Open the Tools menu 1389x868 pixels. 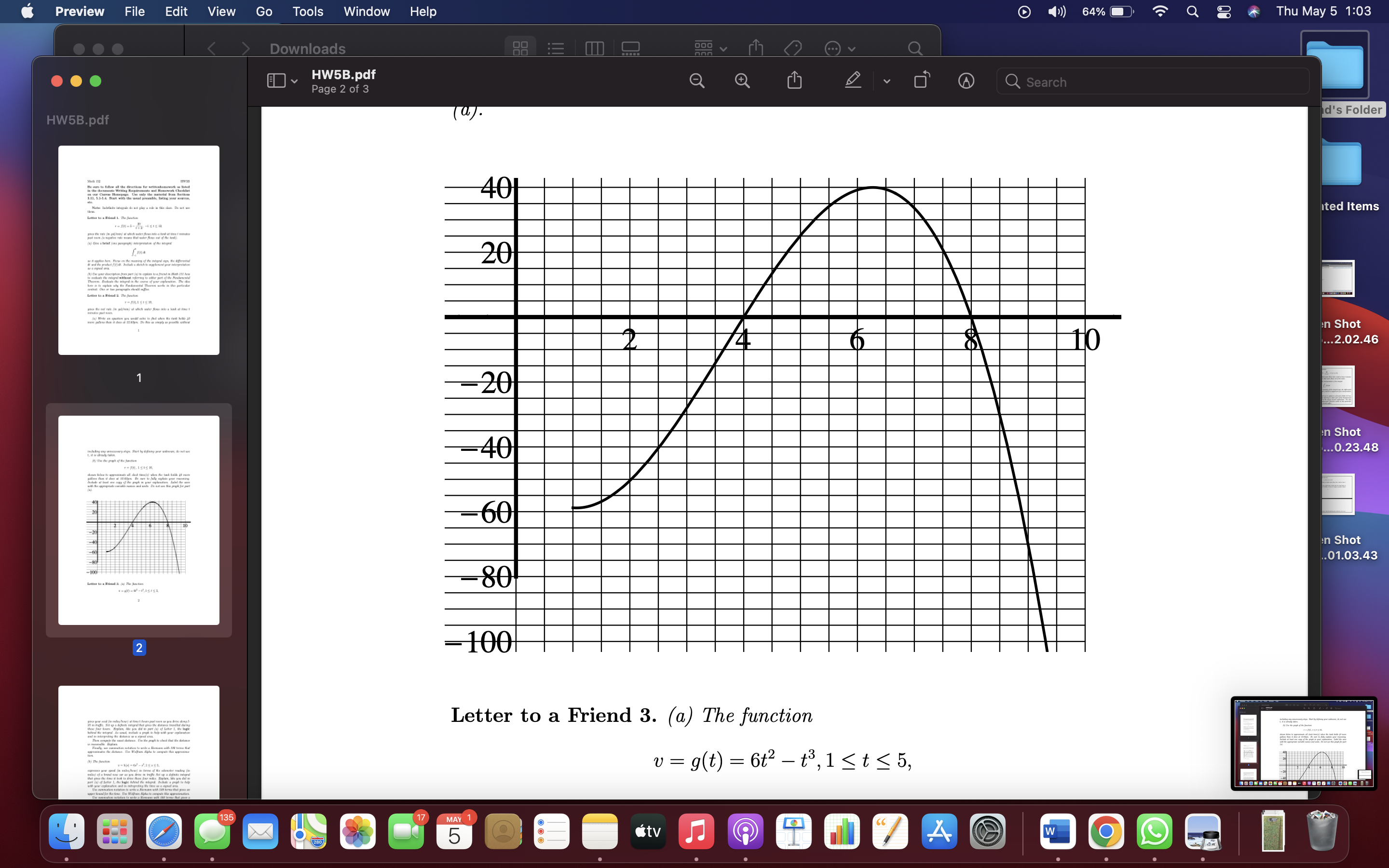pyautogui.click(x=308, y=12)
